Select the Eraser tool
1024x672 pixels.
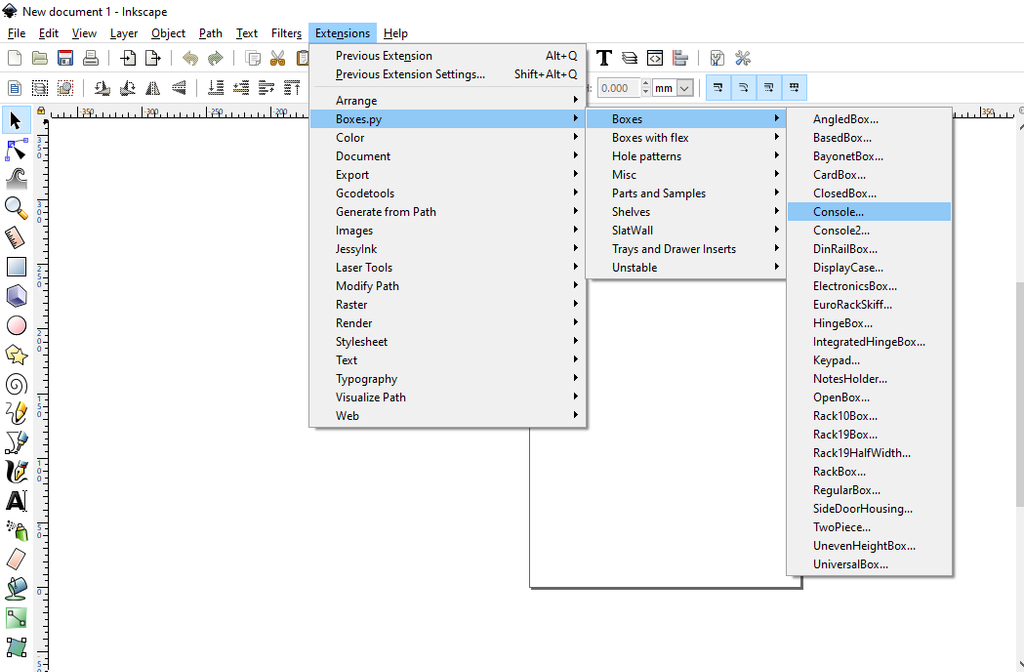[x=16, y=559]
